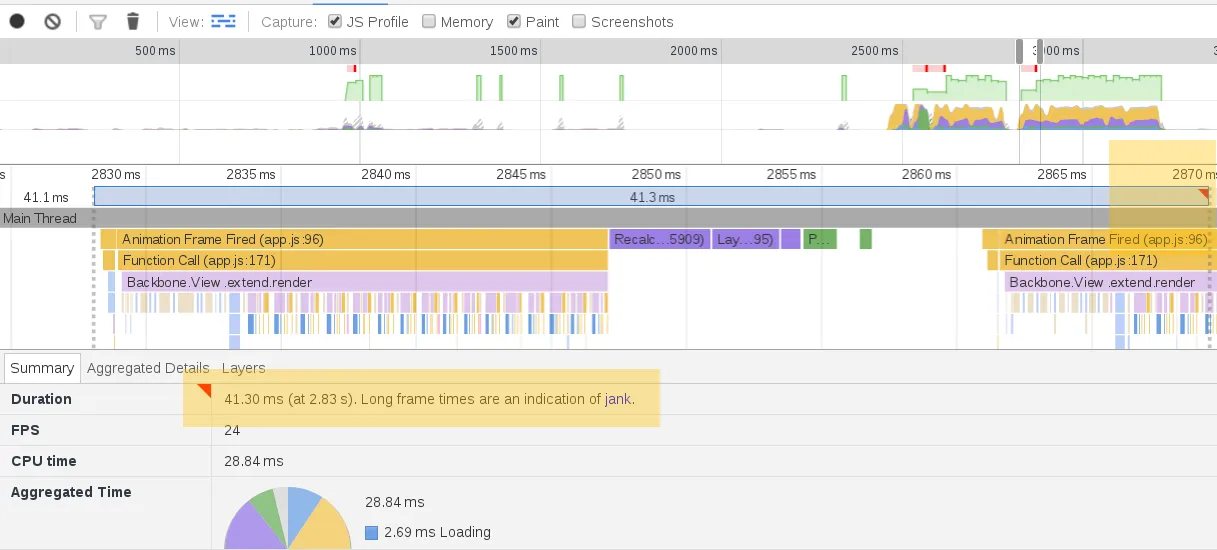Viewport: 1217px width, 550px height.
Task: Open the Aggregated Details tab
Action: click(x=148, y=368)
